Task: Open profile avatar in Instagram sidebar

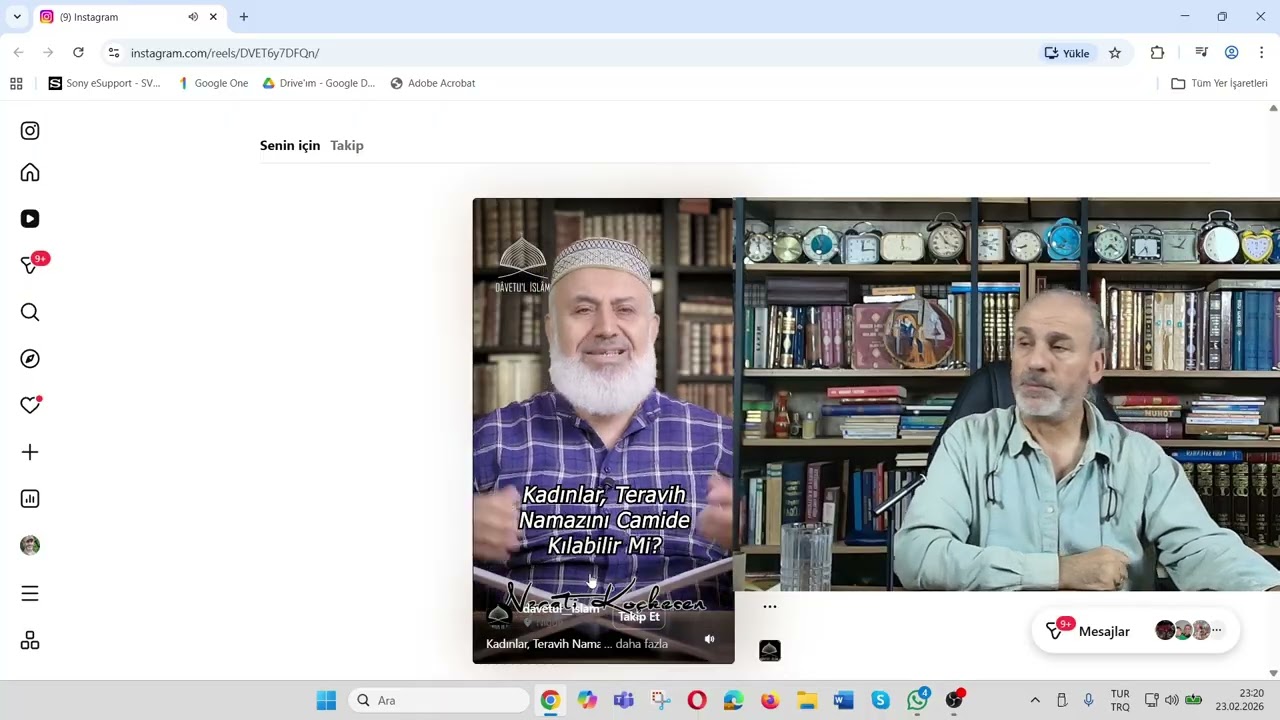Action: click(30, 545)
